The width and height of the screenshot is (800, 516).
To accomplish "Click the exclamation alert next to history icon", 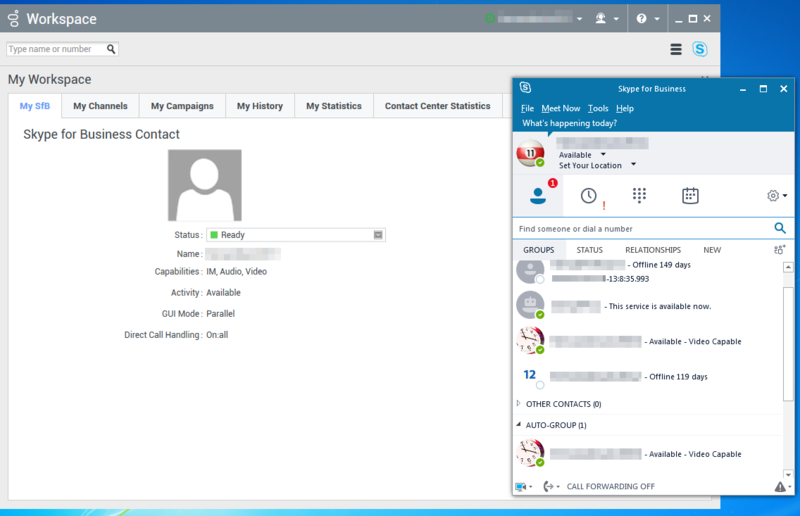I will 604,205.
